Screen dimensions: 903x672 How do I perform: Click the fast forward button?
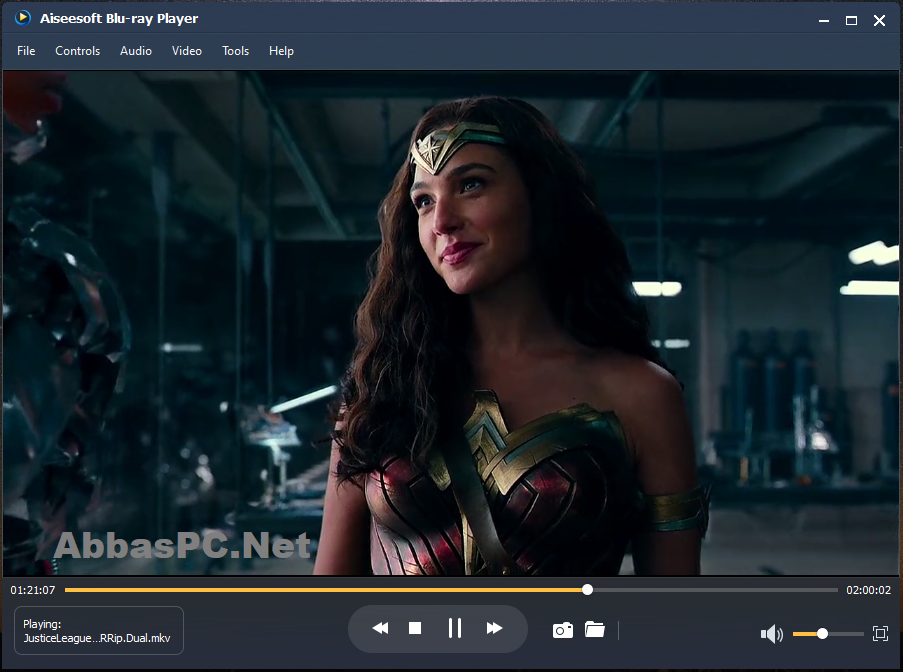(494, 628)
